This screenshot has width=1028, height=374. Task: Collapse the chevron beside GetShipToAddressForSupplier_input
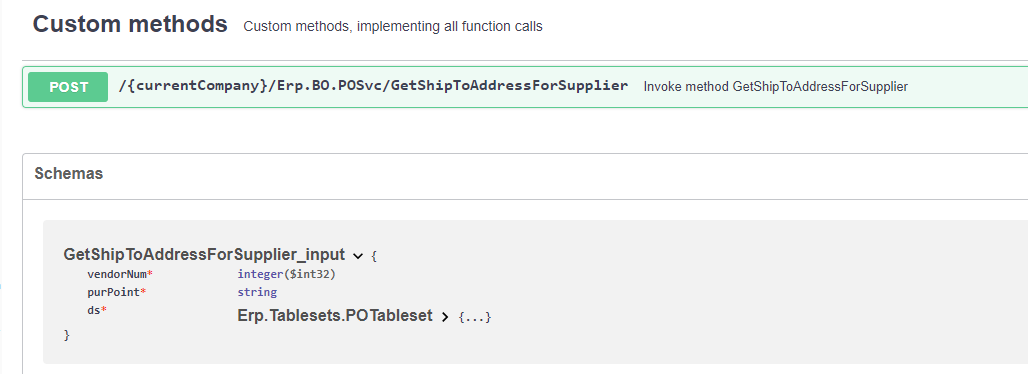coord(358,255)
